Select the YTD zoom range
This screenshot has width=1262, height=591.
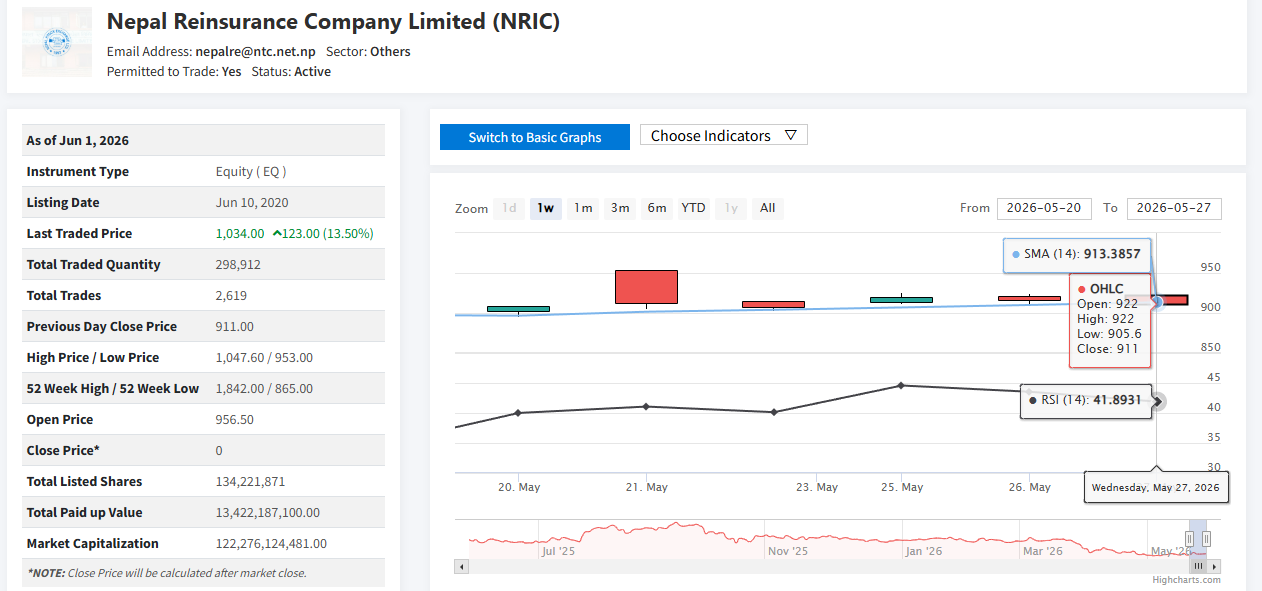[x=693, y=208]
